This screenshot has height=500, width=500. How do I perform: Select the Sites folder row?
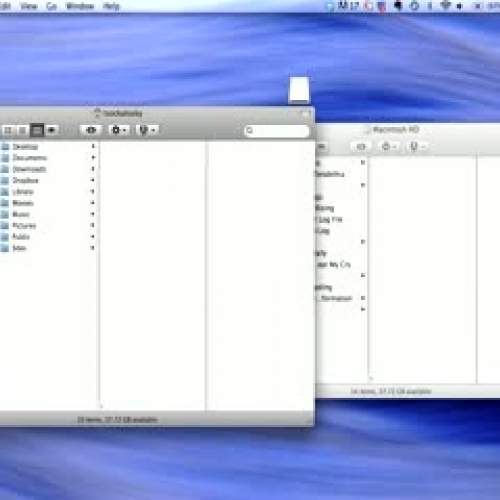pos(48,248)
